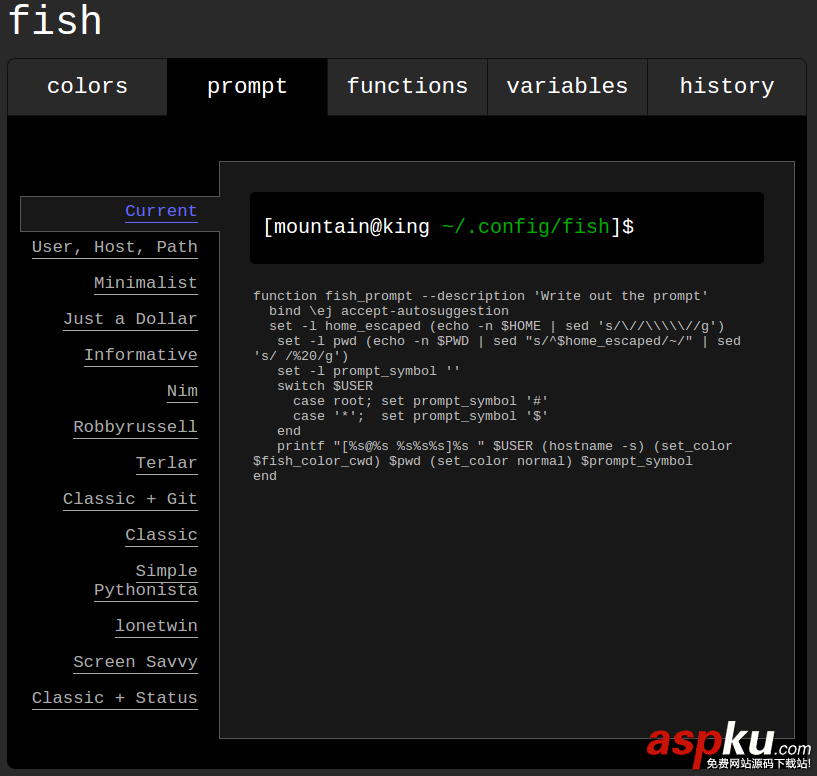The width and height of the screenshot is (817, 776).
Task: Pick the Classic prompt
Action: [x=162, y=535]
